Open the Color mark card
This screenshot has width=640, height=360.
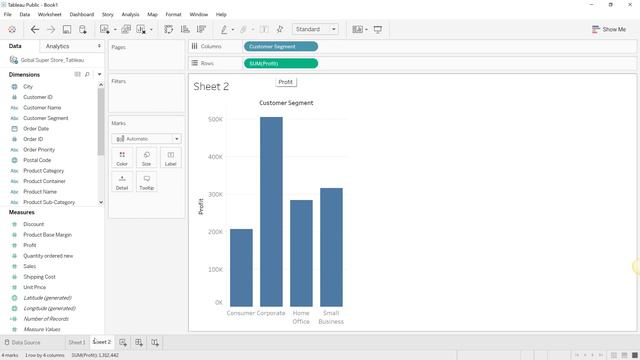(x=122, y=158)
